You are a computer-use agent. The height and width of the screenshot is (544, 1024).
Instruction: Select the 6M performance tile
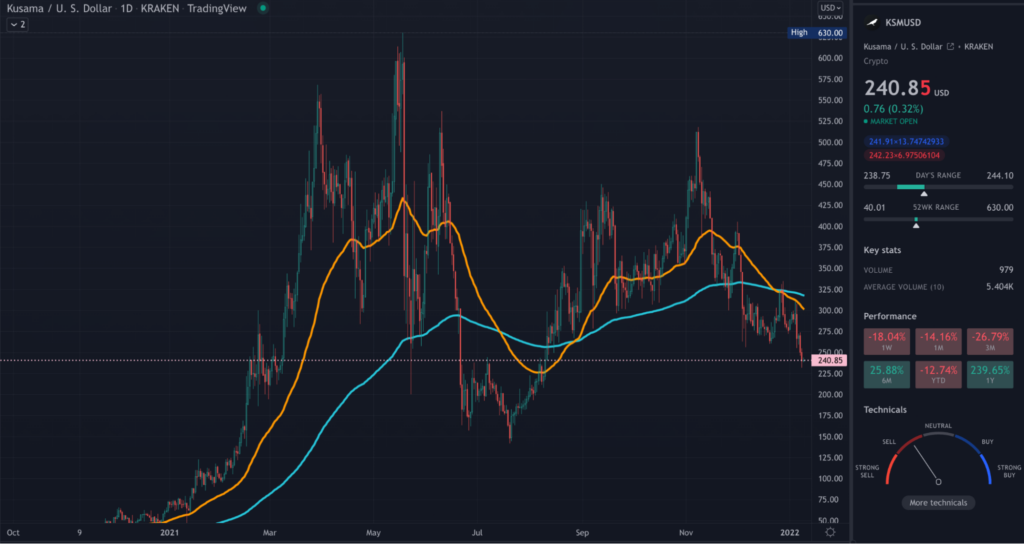pyautogui.click(x=887, y=375)
